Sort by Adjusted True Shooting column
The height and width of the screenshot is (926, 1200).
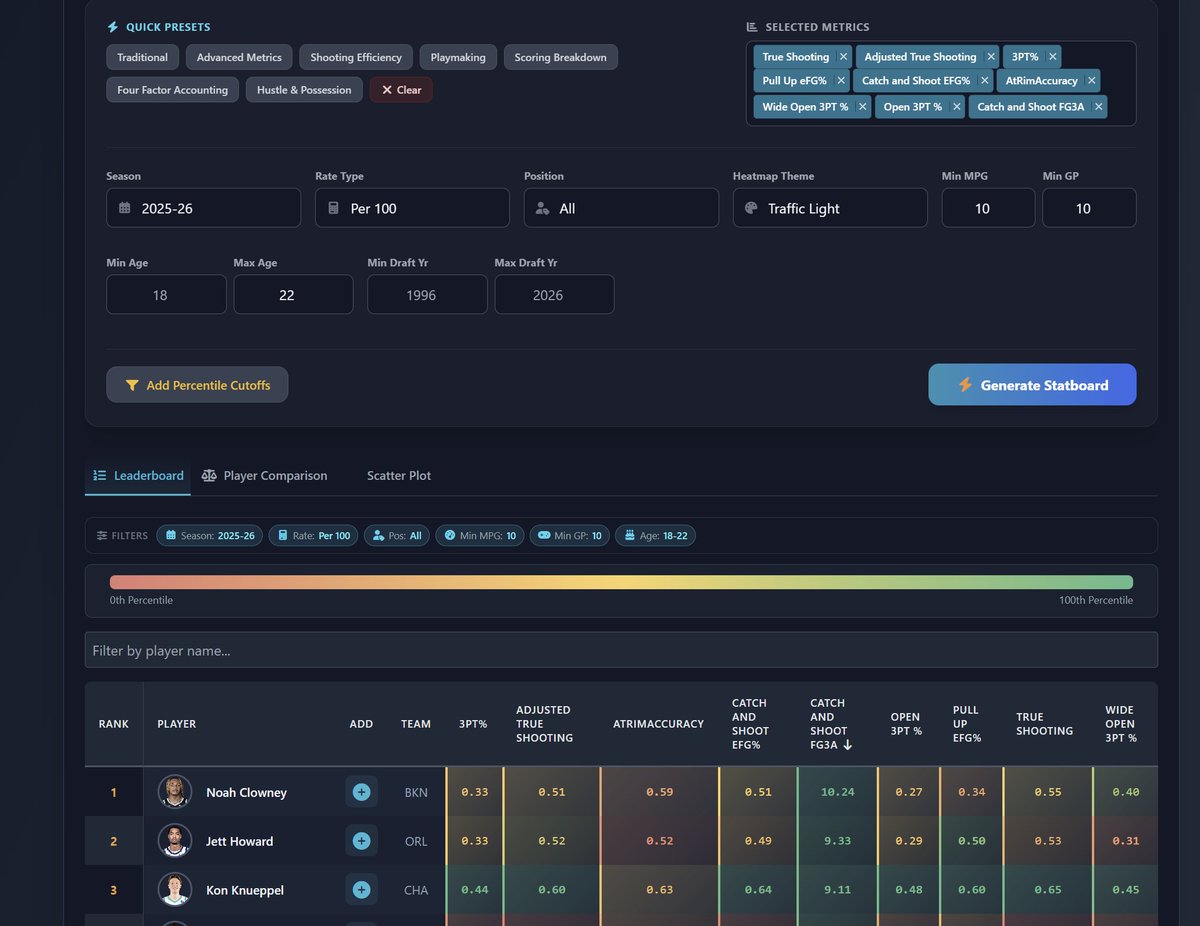point(551,724)
